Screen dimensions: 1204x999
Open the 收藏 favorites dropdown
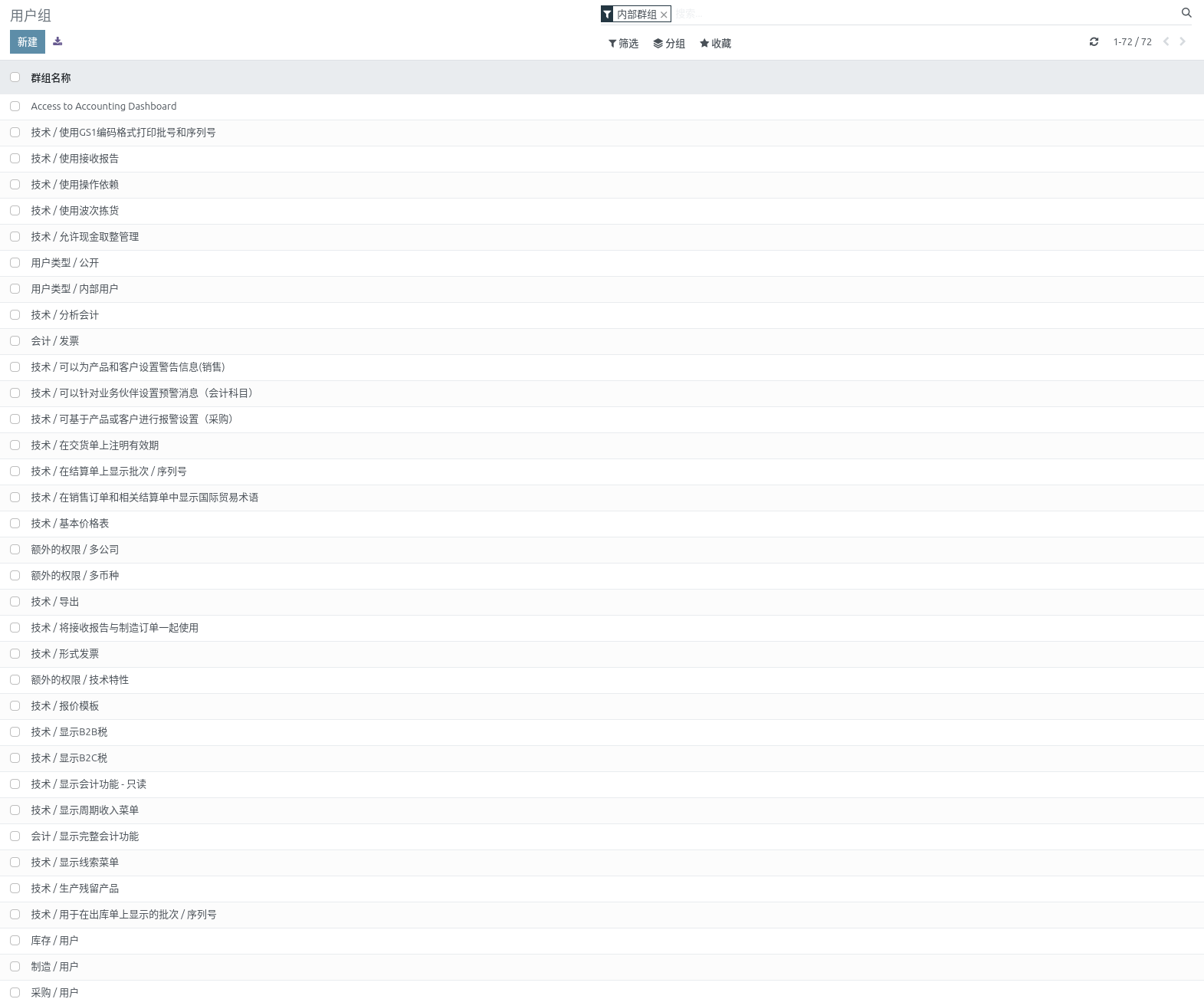click(715, 44)
